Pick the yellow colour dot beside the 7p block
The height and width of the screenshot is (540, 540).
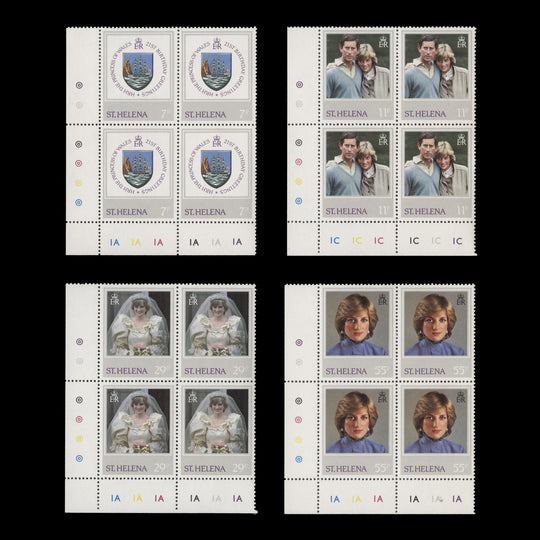coord(79,183)
